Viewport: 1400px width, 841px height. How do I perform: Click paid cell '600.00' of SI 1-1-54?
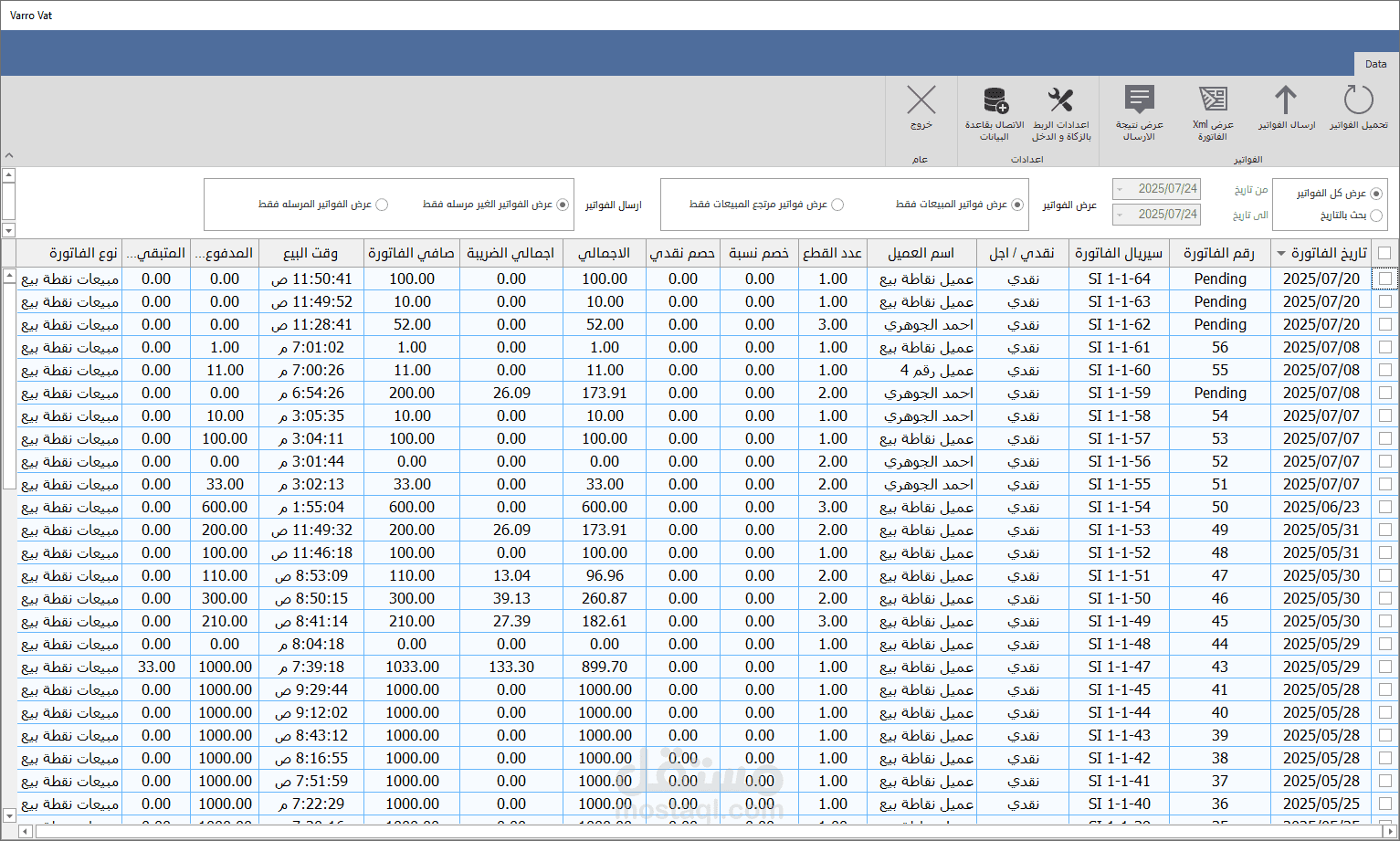[x=224, y=507]
